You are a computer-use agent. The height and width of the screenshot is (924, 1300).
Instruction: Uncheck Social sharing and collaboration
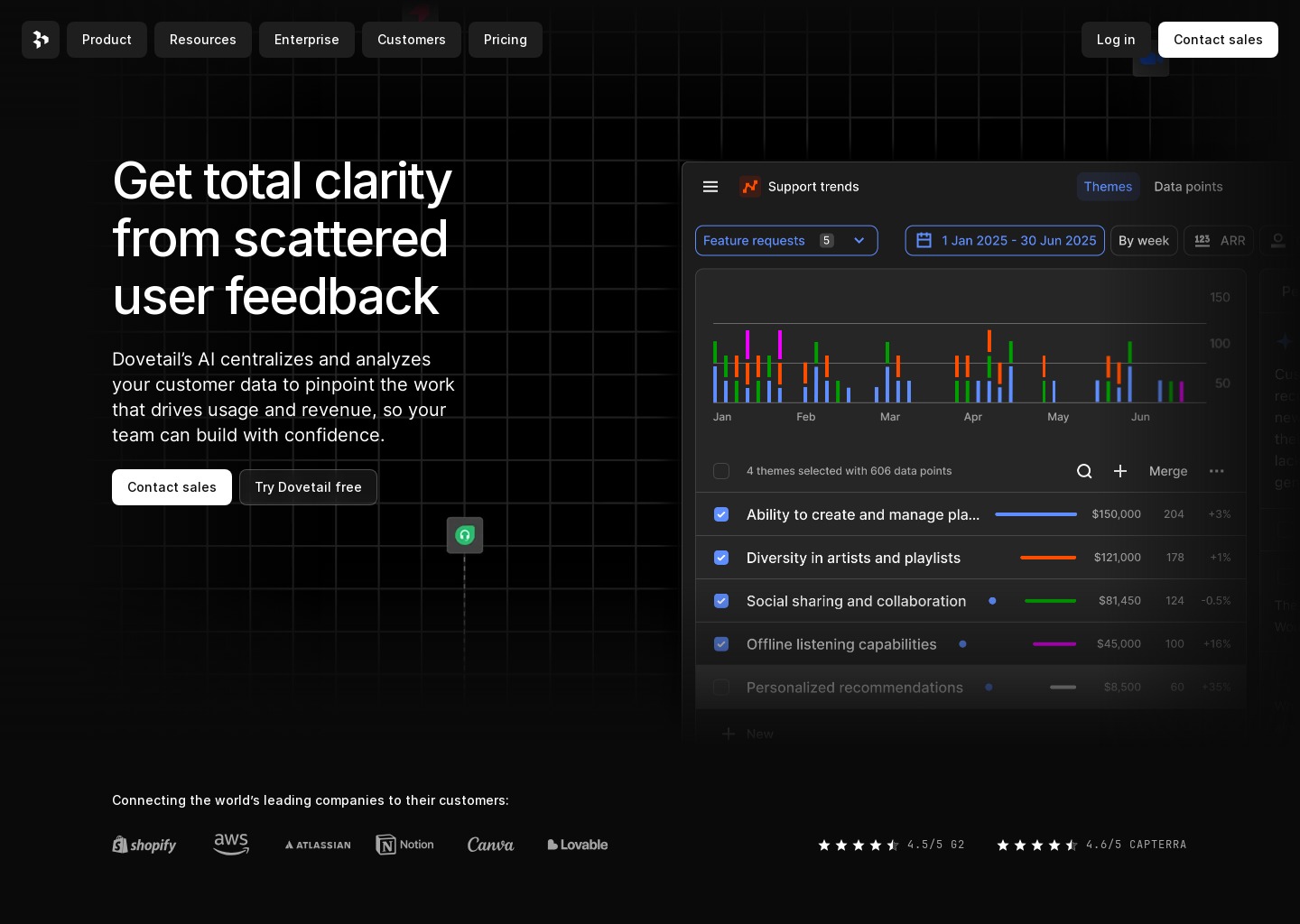click(x=721, y=601)
